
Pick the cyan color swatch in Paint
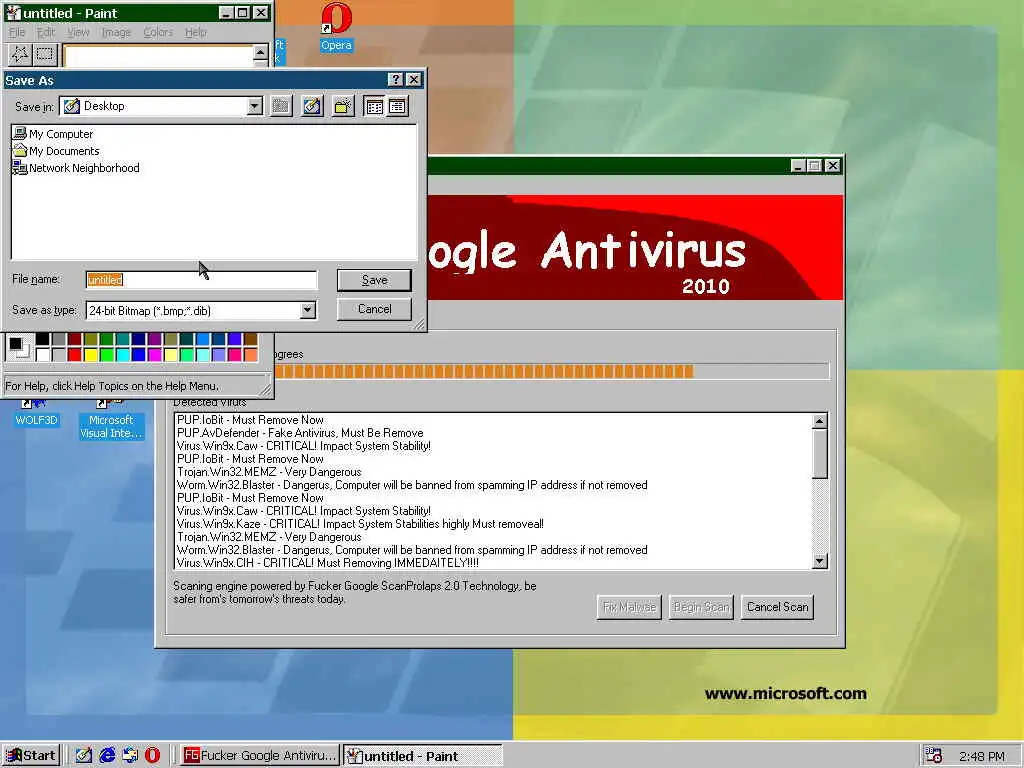tap(122, 355)
